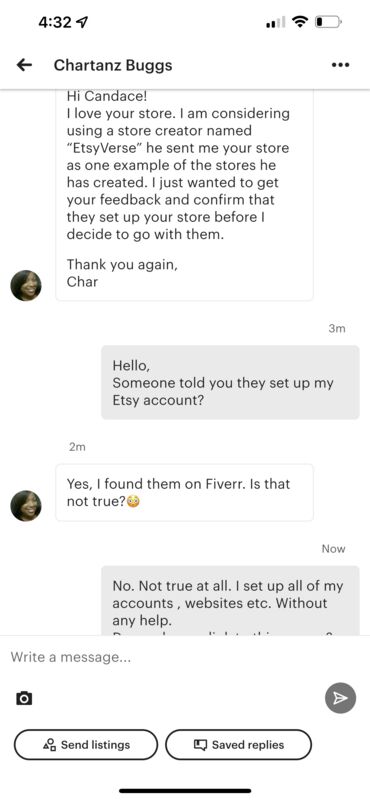Tap the 'found them on Fiverr' message
This screenshot has width=370, height=800.
point(184,492)
